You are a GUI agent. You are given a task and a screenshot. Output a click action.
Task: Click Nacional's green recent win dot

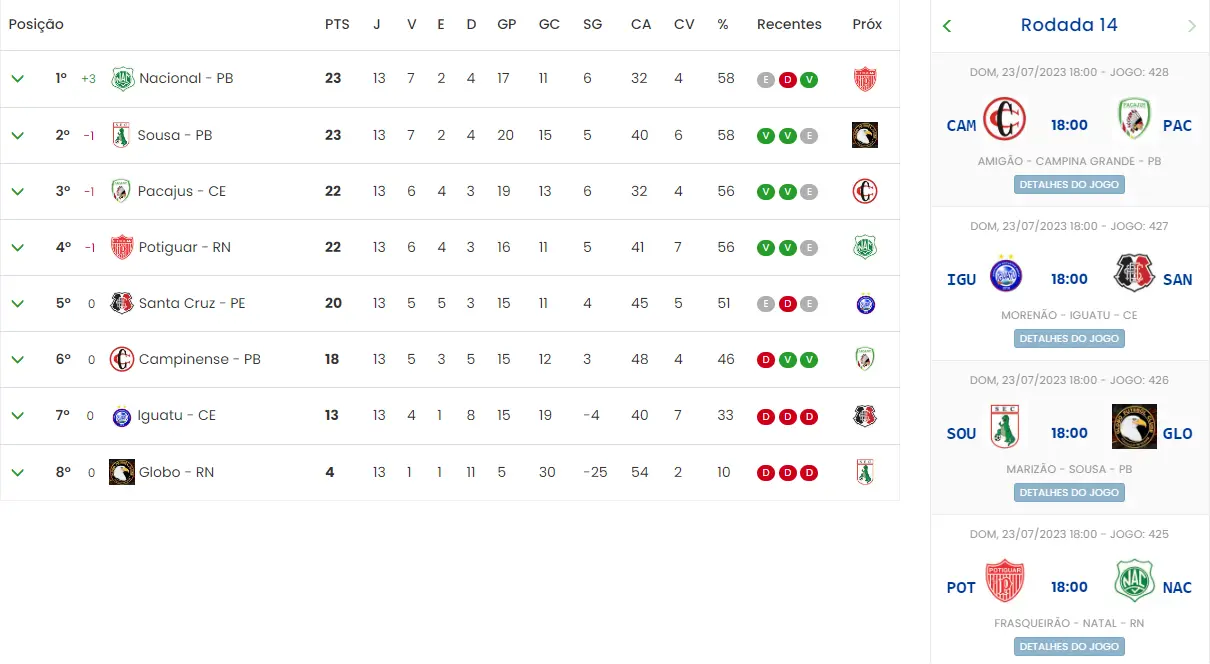click(x=809, y=80)
